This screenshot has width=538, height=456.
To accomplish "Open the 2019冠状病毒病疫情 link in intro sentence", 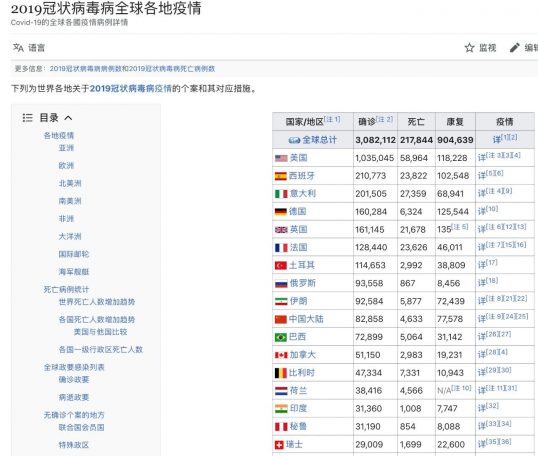I will (130, 89).
